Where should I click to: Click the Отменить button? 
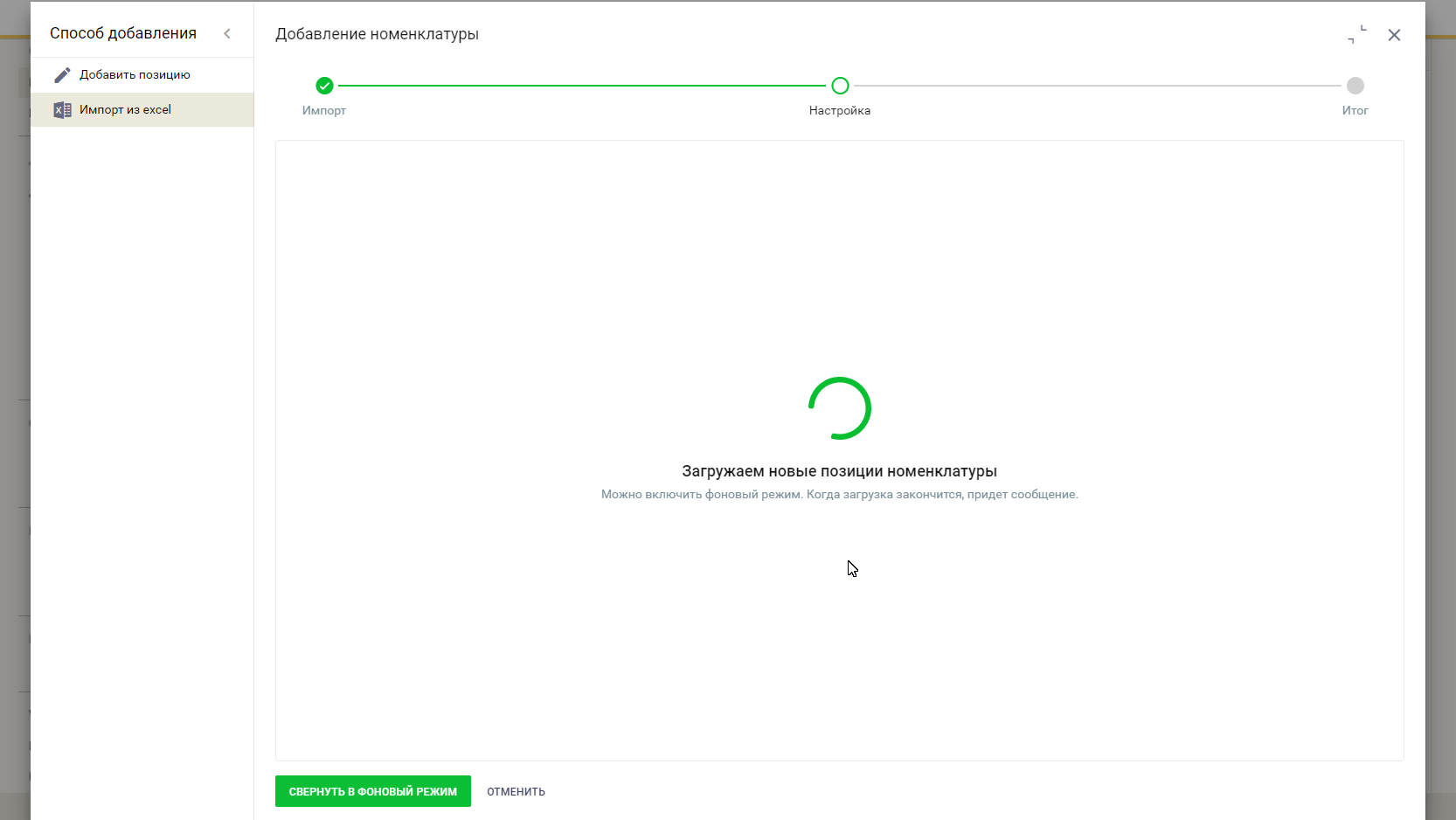[516, 792]
